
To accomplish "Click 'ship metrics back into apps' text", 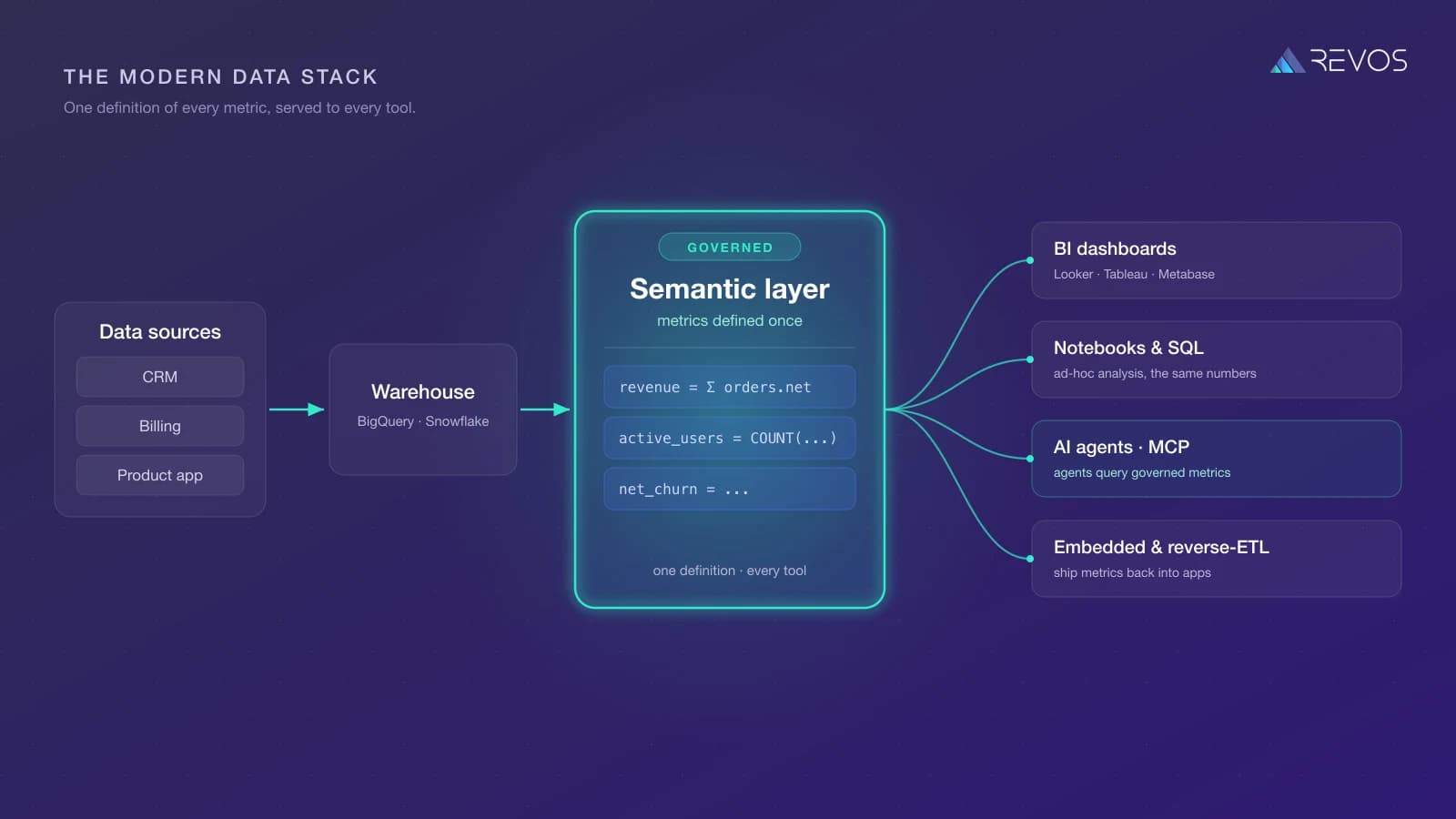I will click(x=1132, y=572).
